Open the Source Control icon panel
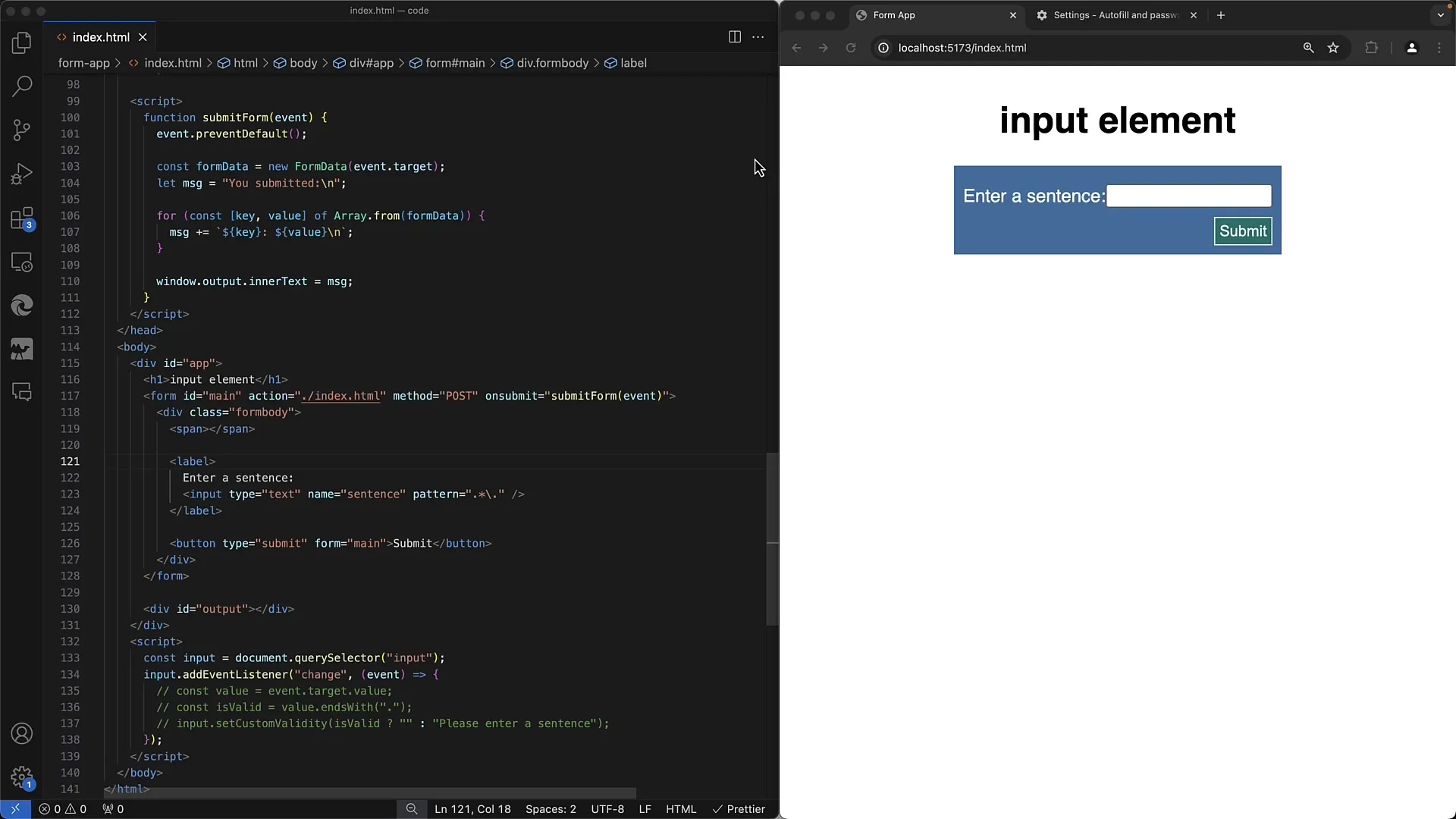The image size is (1456, 819). [x=22, y=130]
